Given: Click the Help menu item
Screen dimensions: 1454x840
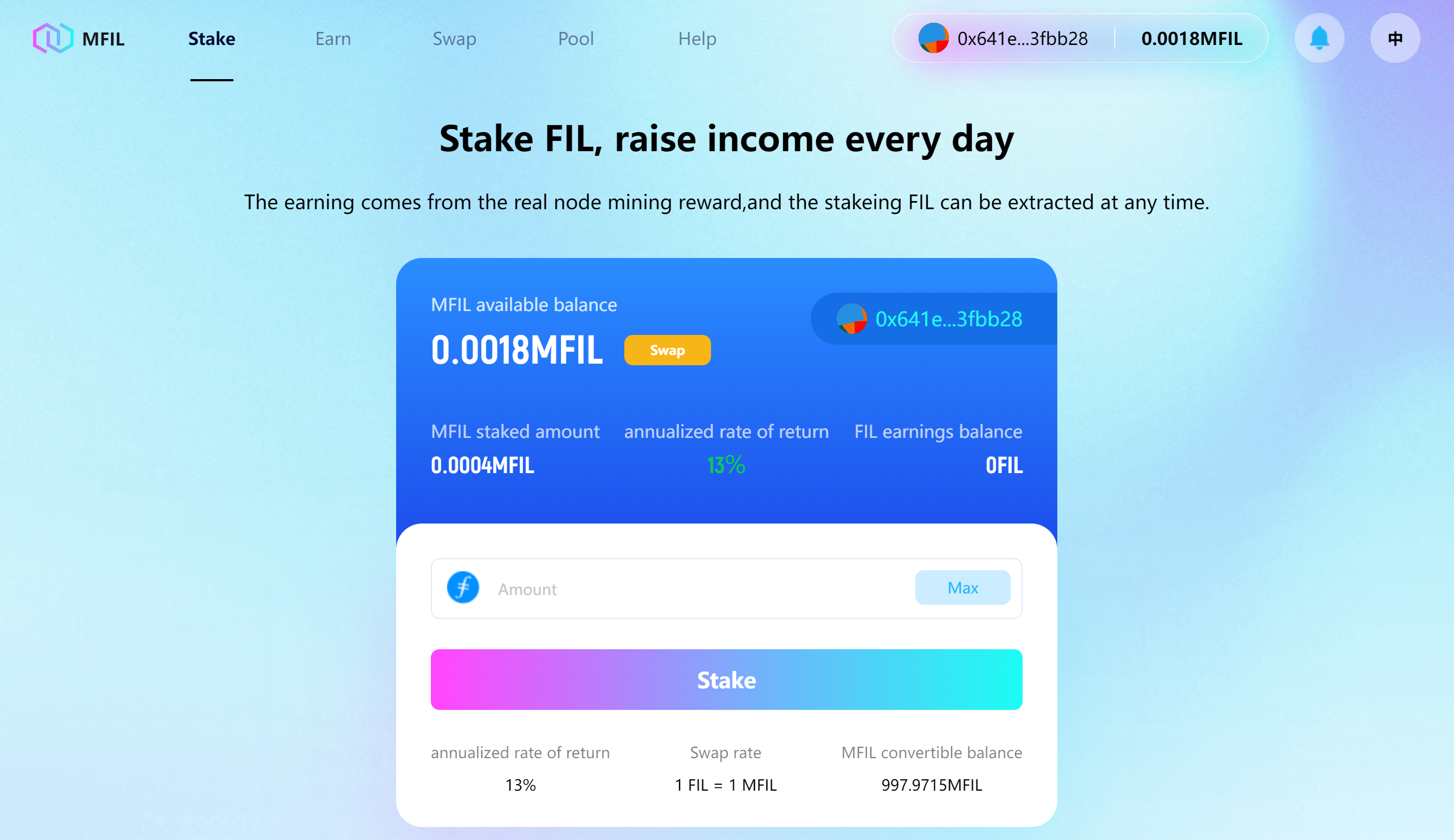Looking at the screenshot, I should pos(698,37).
